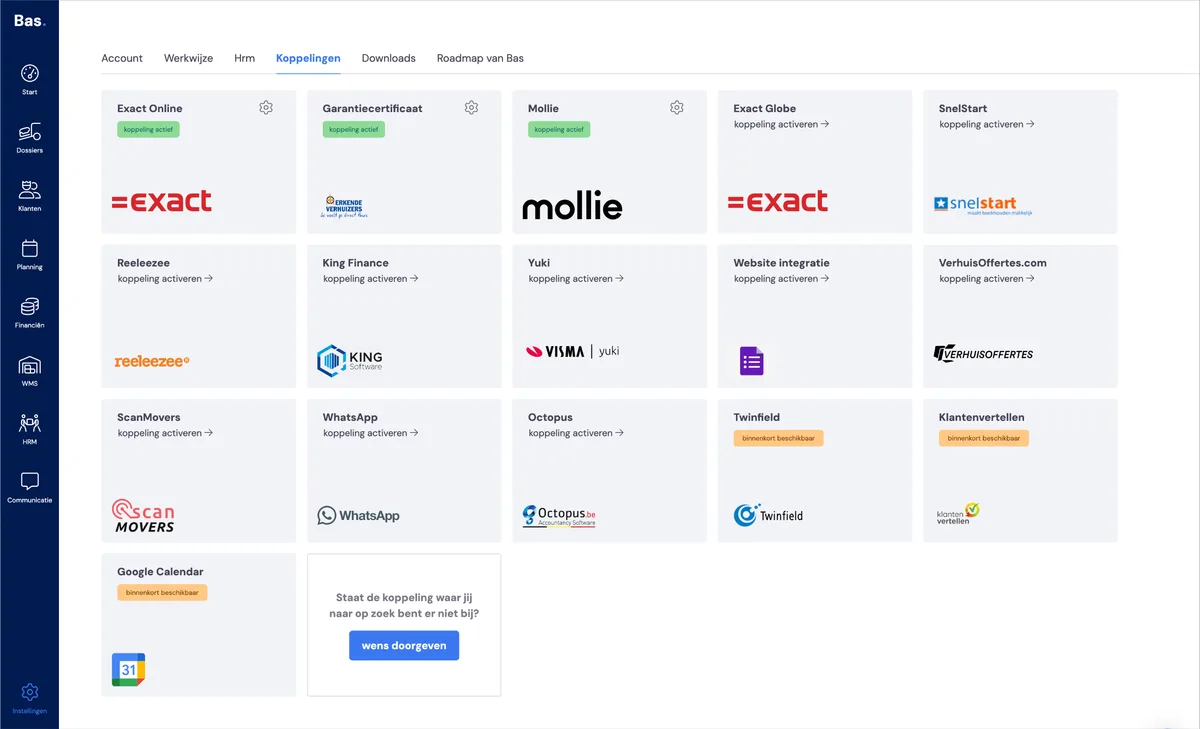Activate the King Finance koppeling link
This screenshot has width=1200, height=729.
point(371,279)
